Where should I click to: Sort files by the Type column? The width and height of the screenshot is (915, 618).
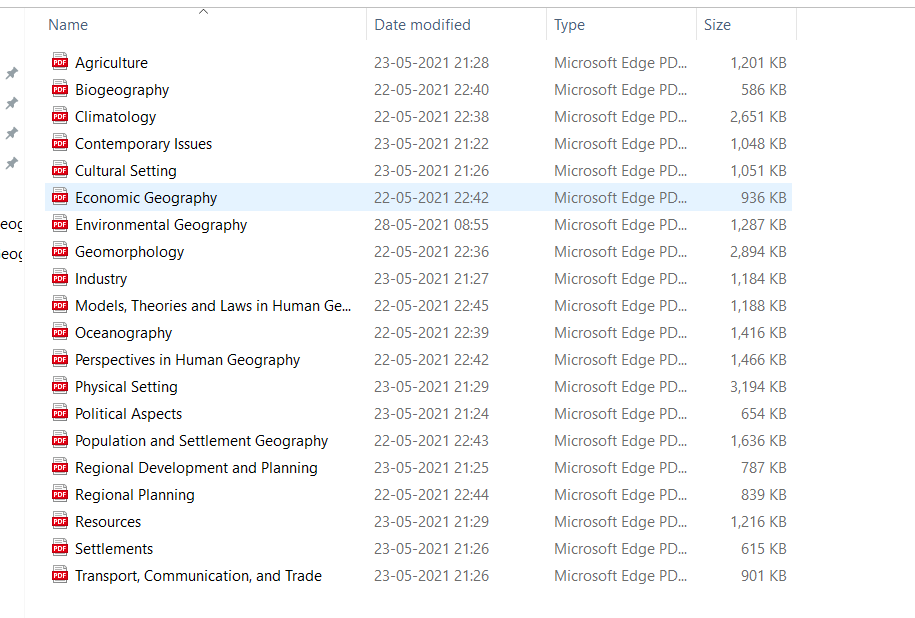click(x=569, y=25)
